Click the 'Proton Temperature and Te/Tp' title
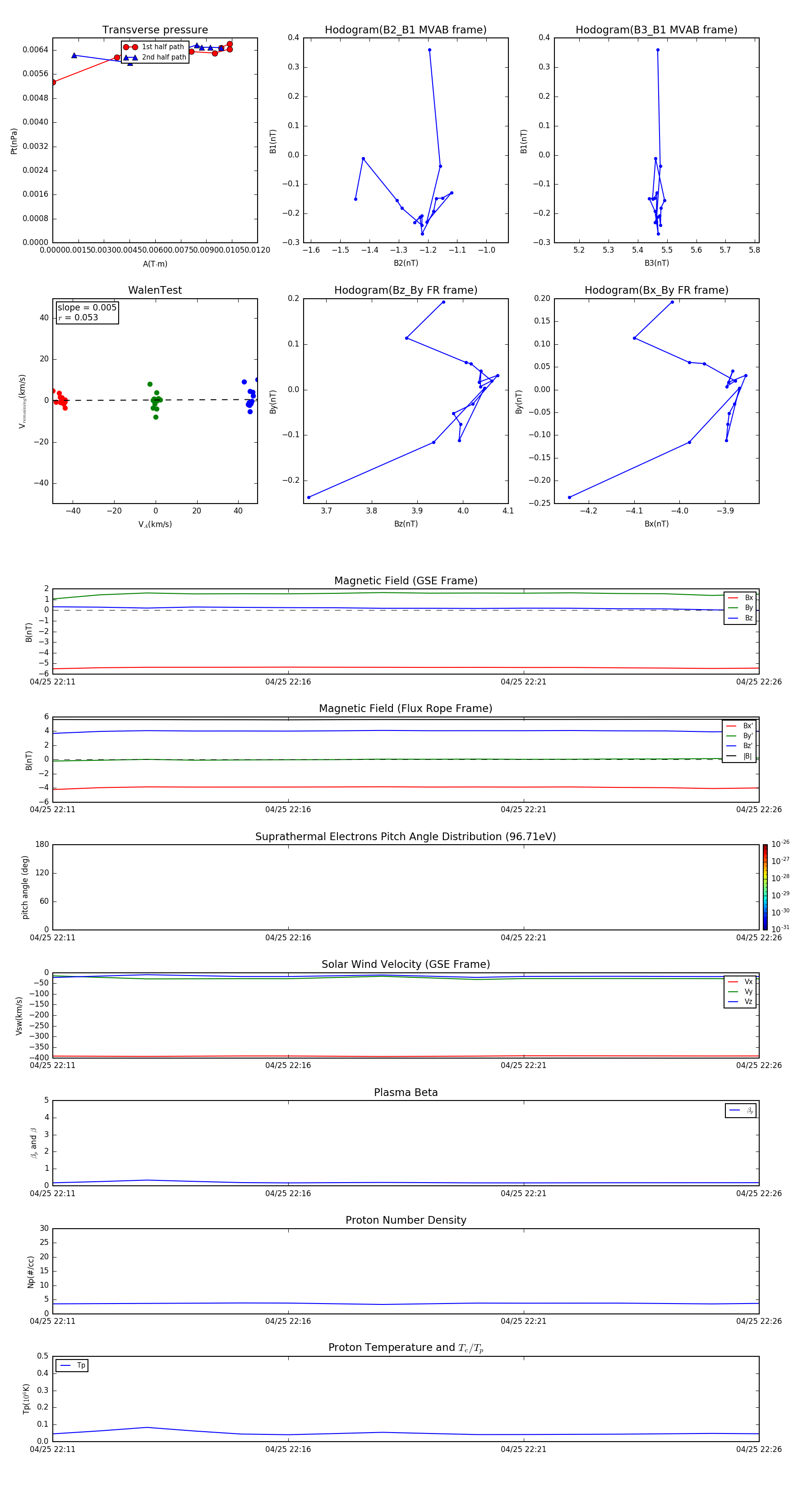The image size is (812, 1489). (406, 1347)
